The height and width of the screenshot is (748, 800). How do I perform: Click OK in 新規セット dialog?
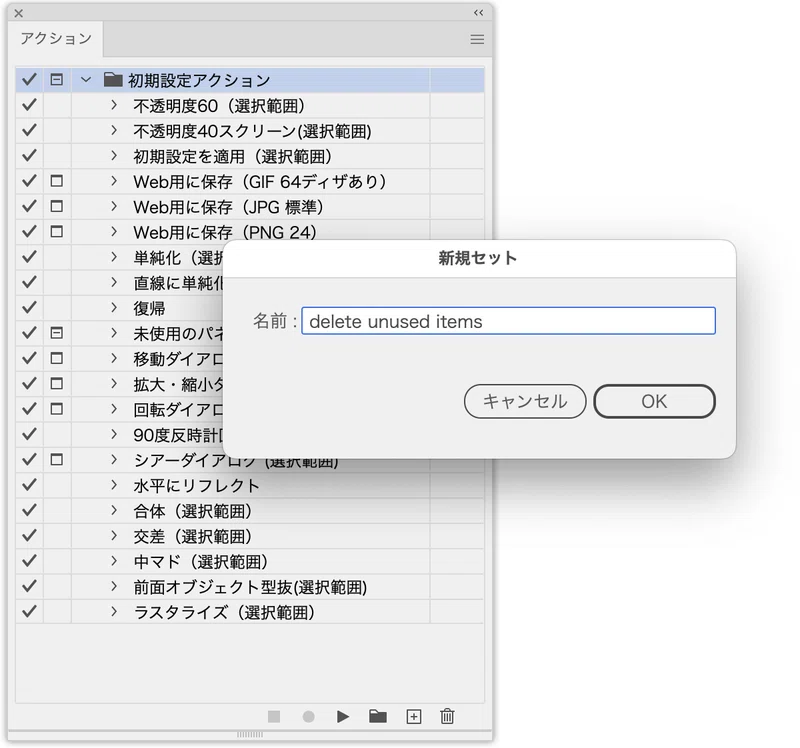click(x=654, y=402)
